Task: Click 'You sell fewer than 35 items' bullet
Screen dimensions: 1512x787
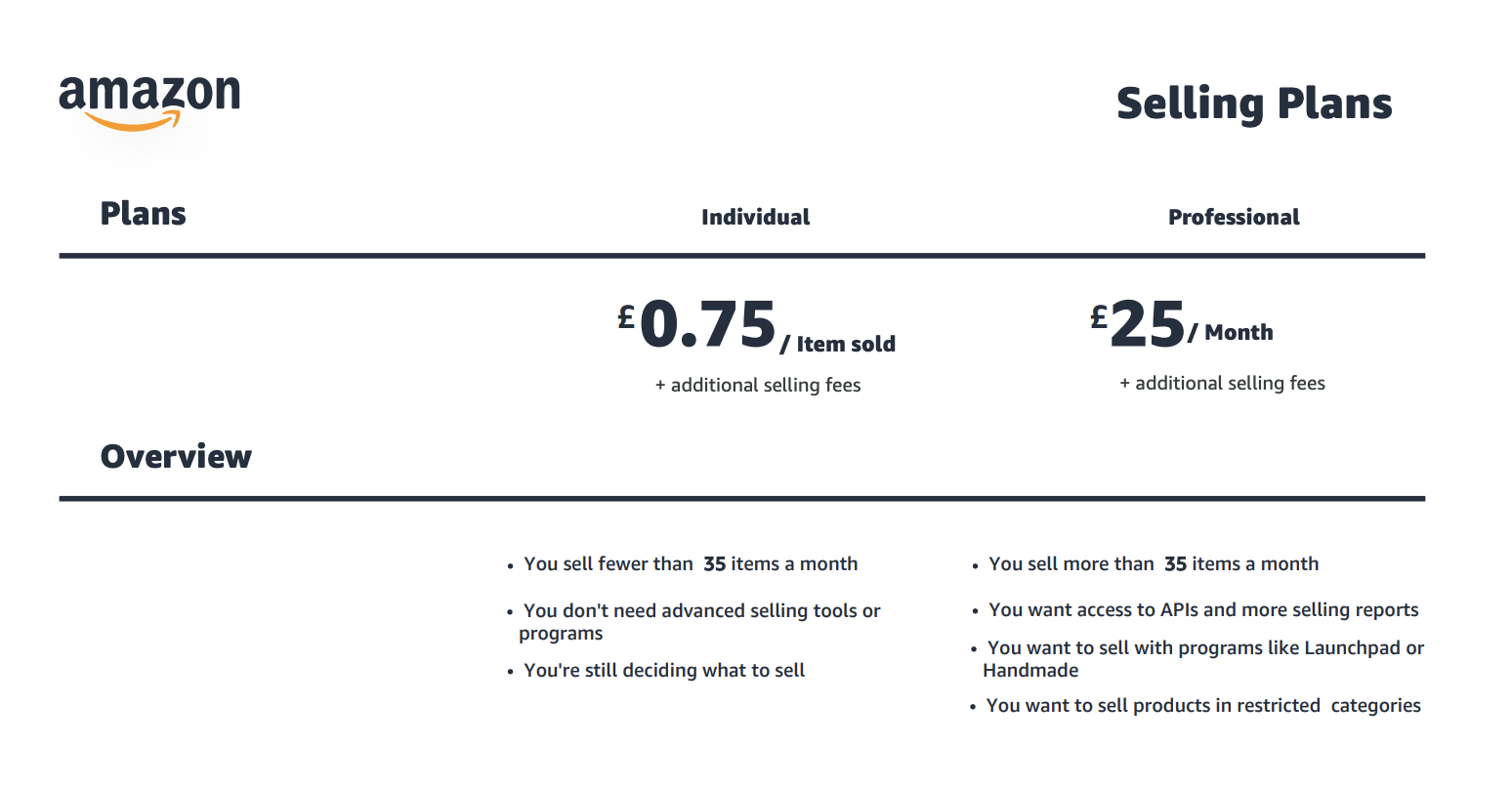Action: (x=690, y=563)
